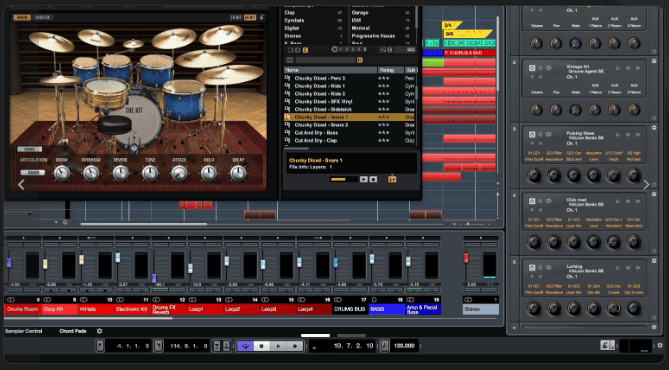Sort results by the Name column header
Screen dimensions: 669x370
click(330, 70)
